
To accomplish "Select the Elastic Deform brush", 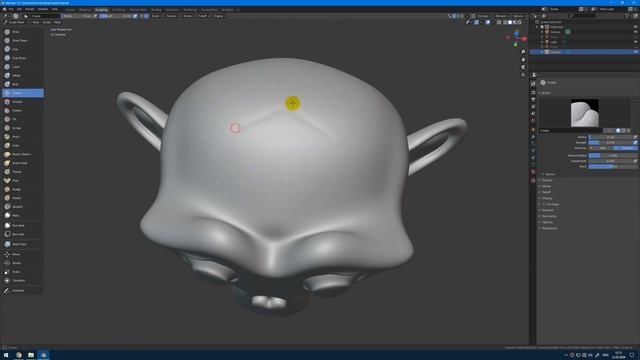I will [22, 154].
